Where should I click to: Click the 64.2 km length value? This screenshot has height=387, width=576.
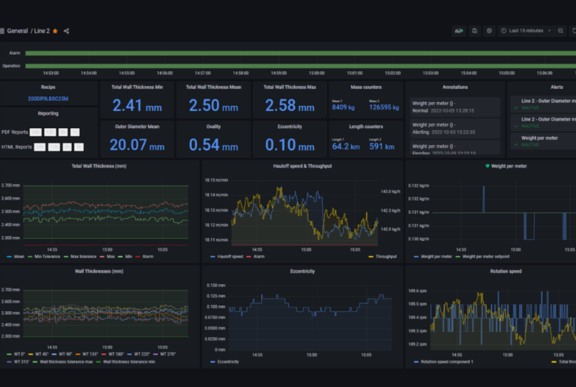pyautogui.click(x=346, y=147)
